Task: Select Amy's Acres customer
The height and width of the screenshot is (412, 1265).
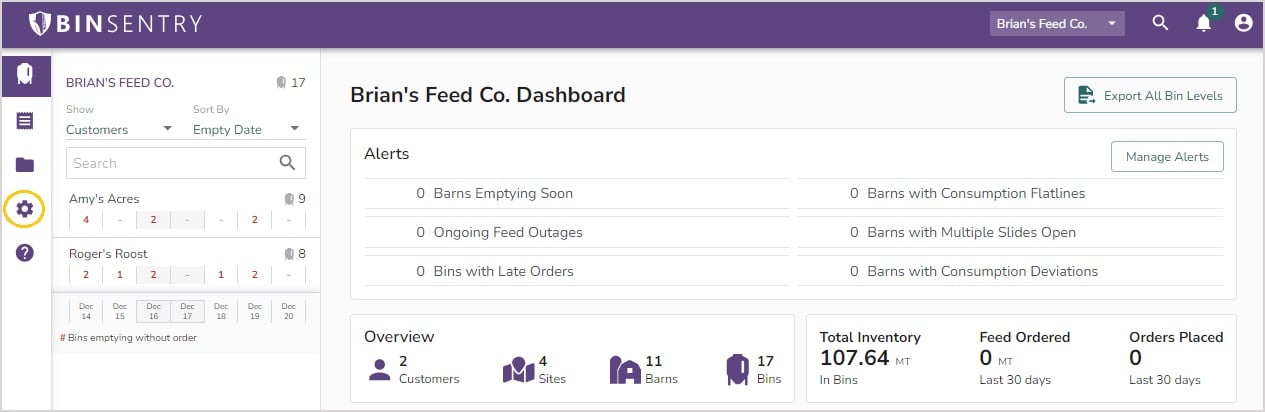Action: coord(104,199)
